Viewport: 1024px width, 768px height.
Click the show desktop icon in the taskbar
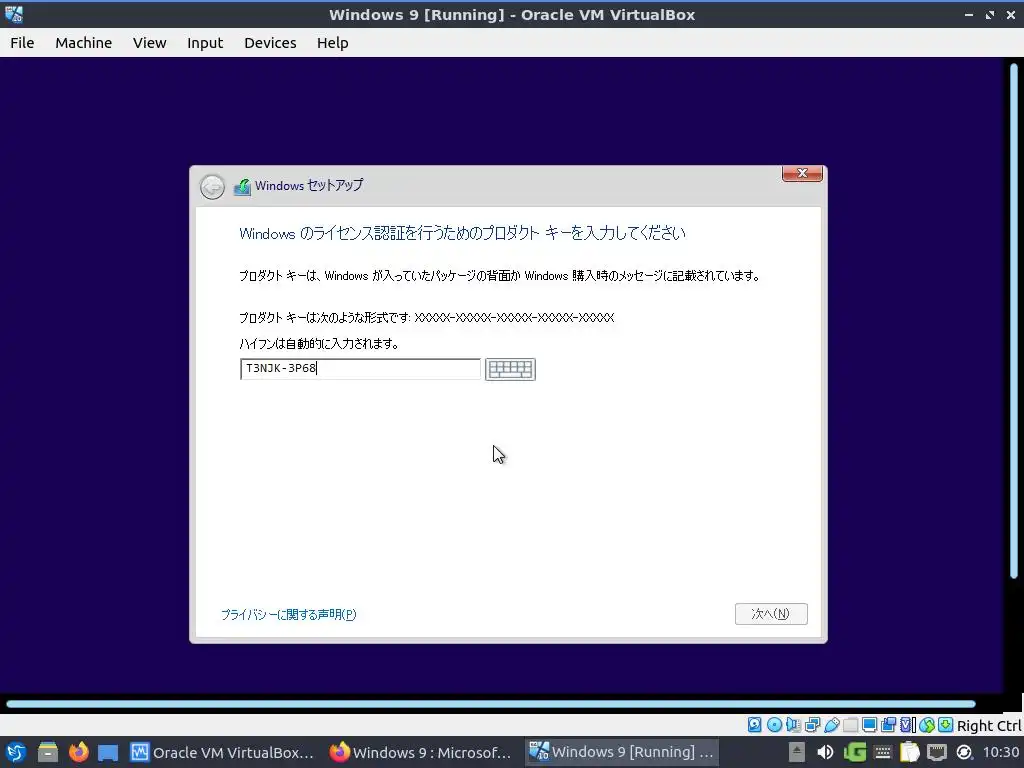(x=108, y=752)
